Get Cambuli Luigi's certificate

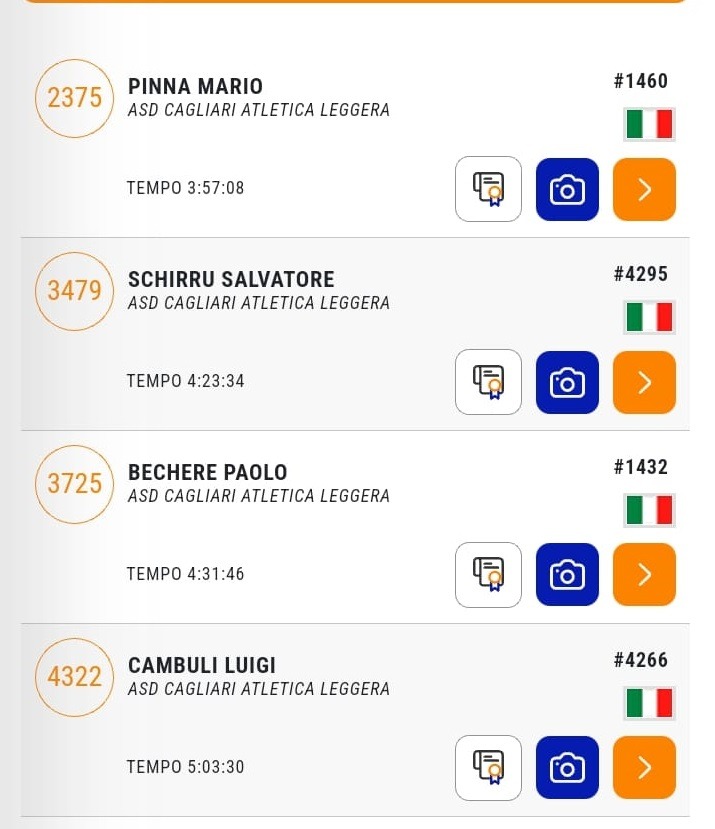click(488, 768)
